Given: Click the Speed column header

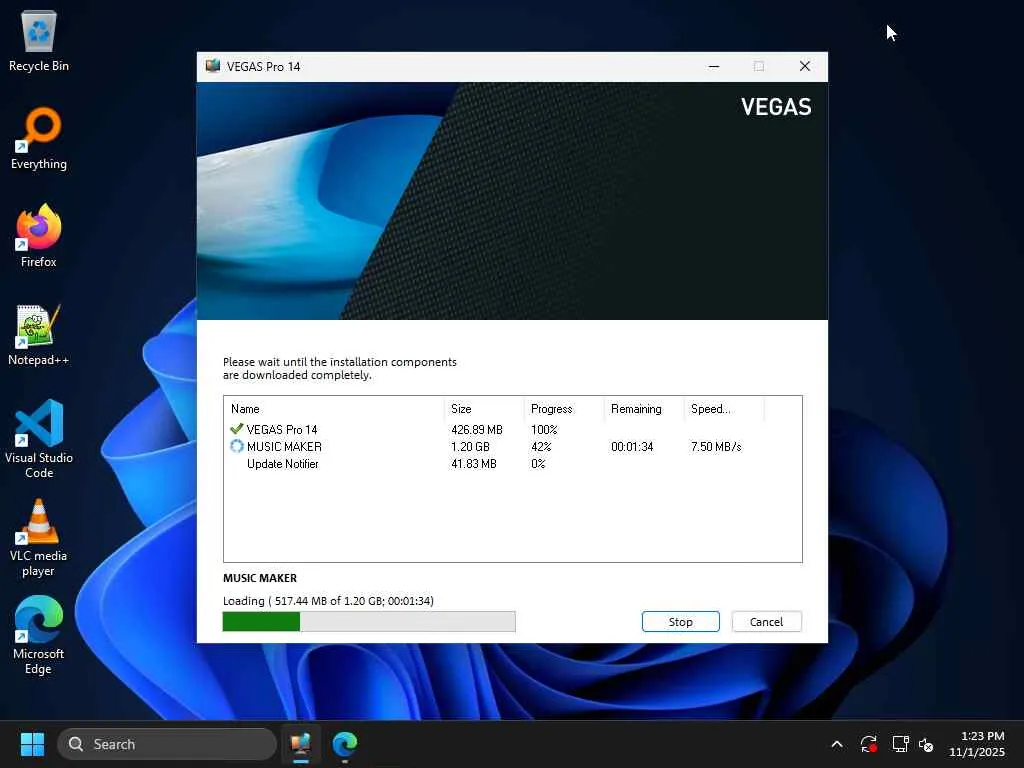Looking at the screenshot, I should point(724,409).
